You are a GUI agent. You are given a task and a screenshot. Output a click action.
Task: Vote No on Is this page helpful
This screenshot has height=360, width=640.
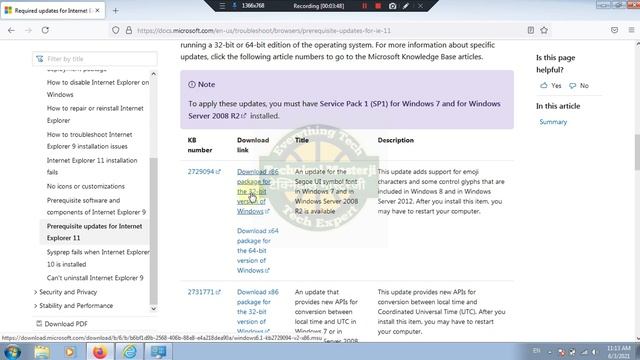(579, 86)
